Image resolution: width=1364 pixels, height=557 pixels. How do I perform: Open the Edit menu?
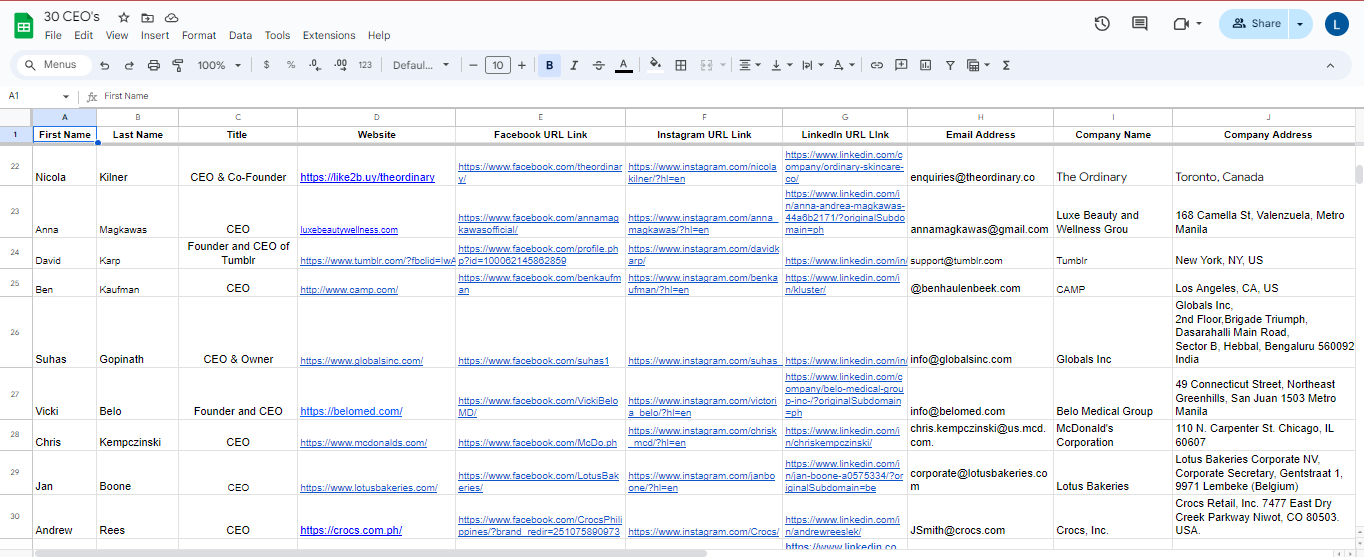point(83,35)
